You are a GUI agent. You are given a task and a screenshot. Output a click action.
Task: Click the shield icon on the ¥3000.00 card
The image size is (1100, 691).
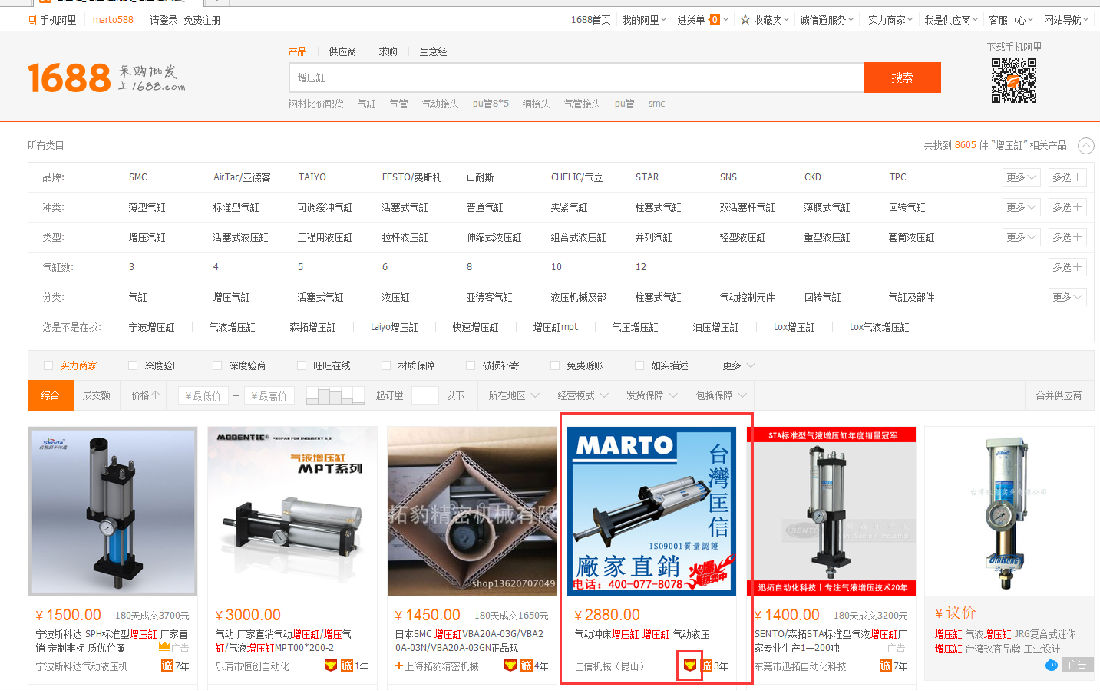[331, 665]
